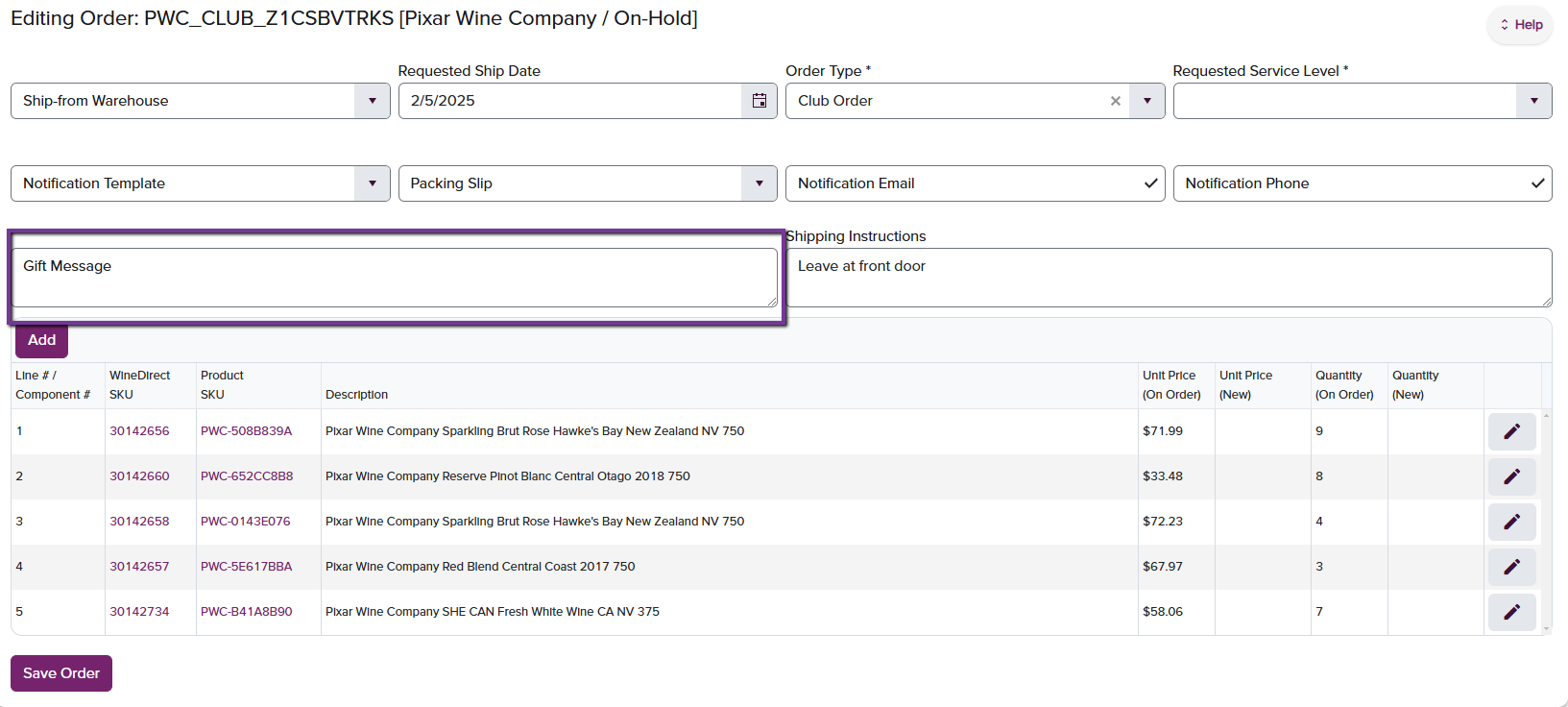
Task: Open WineDirect SKU 30142734 link
Action: 139,612
